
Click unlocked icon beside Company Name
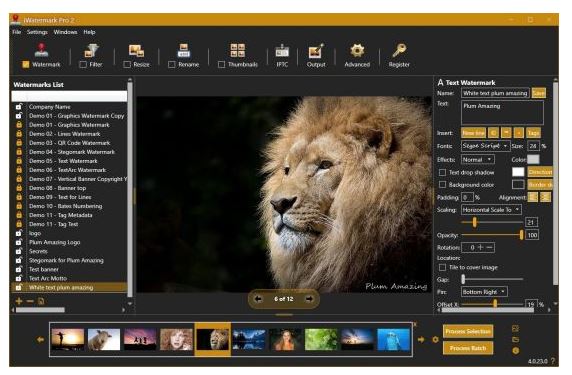(19, 107)
